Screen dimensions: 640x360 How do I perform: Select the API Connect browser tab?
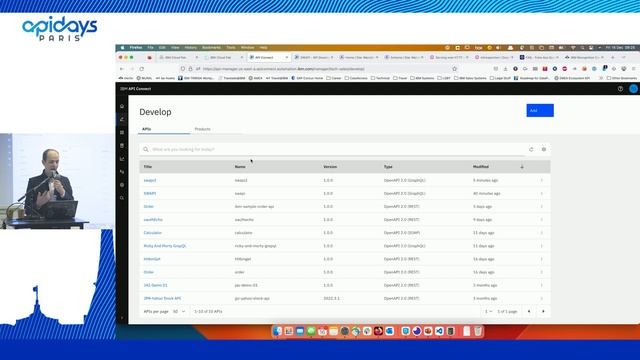coord(268,58)
